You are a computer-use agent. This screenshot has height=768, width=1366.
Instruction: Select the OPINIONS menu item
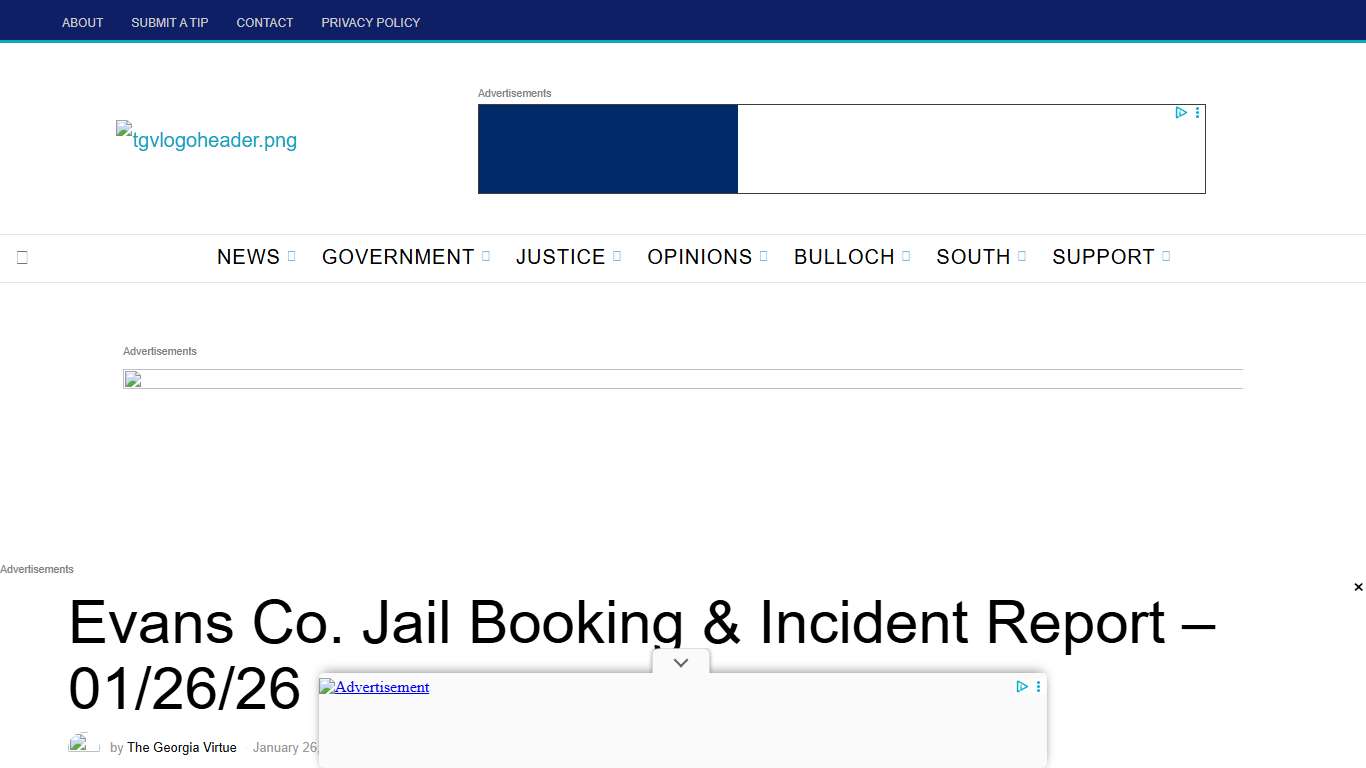[x=700, y=257]
